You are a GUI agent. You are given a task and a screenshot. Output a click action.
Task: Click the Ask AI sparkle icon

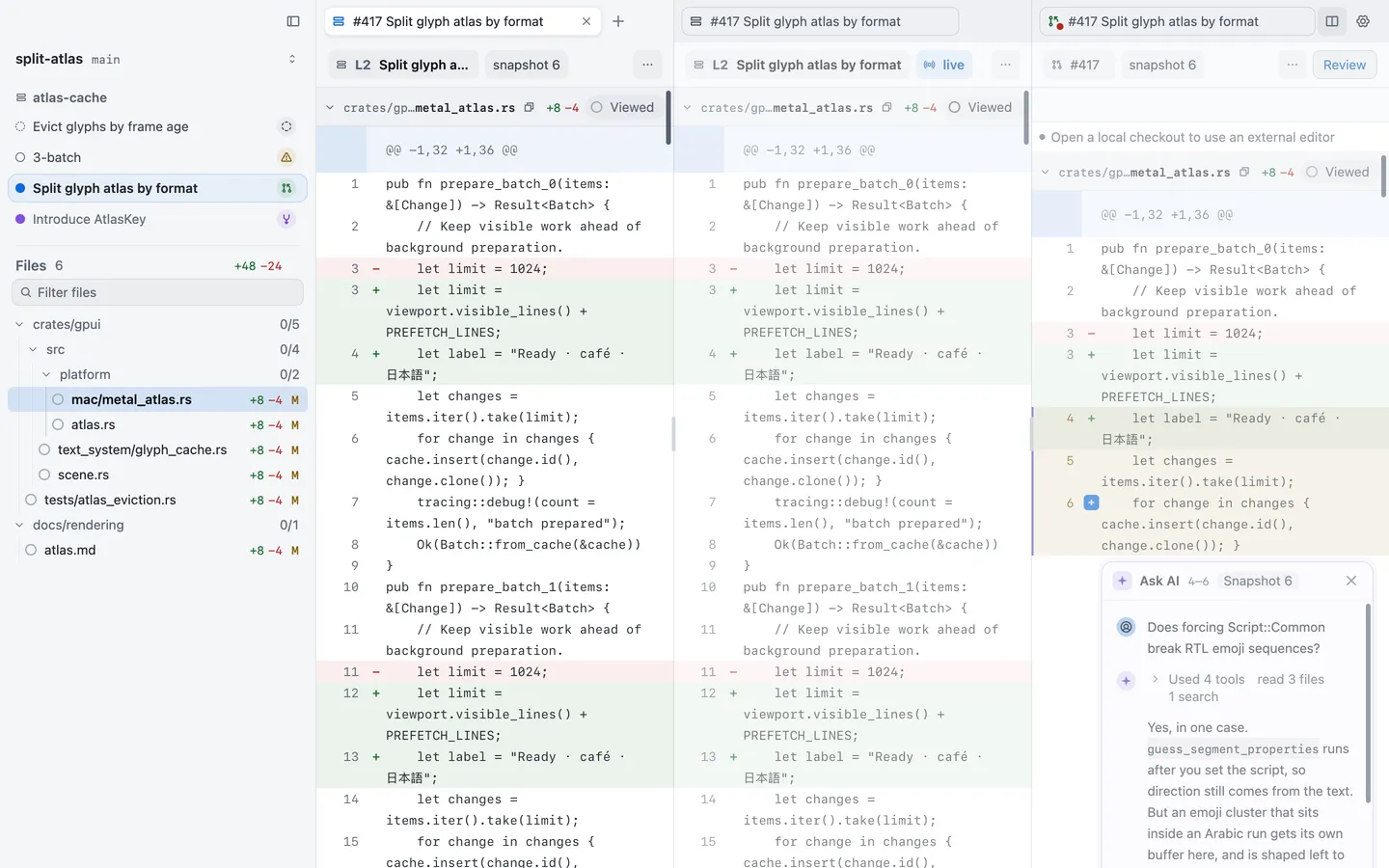click(x=1122, y=581)
